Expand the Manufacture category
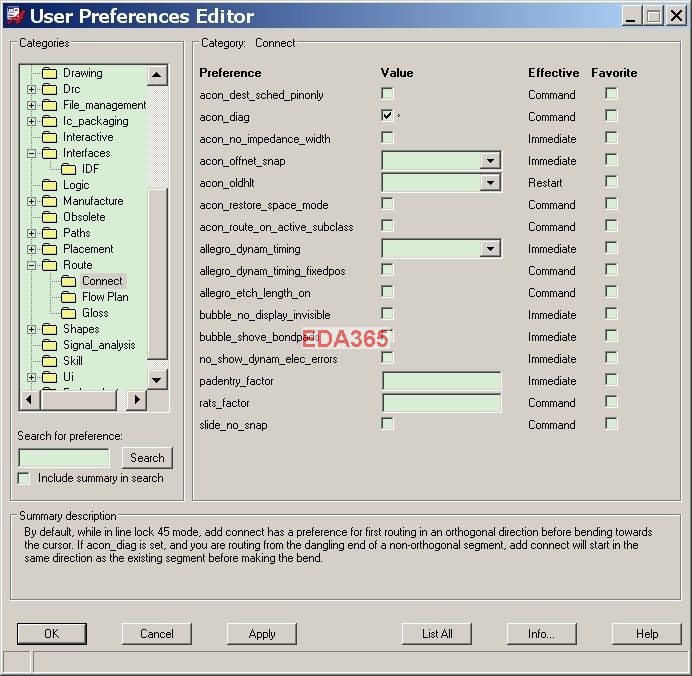The width and height of the screenshot is (692, 676). [31, 201]
